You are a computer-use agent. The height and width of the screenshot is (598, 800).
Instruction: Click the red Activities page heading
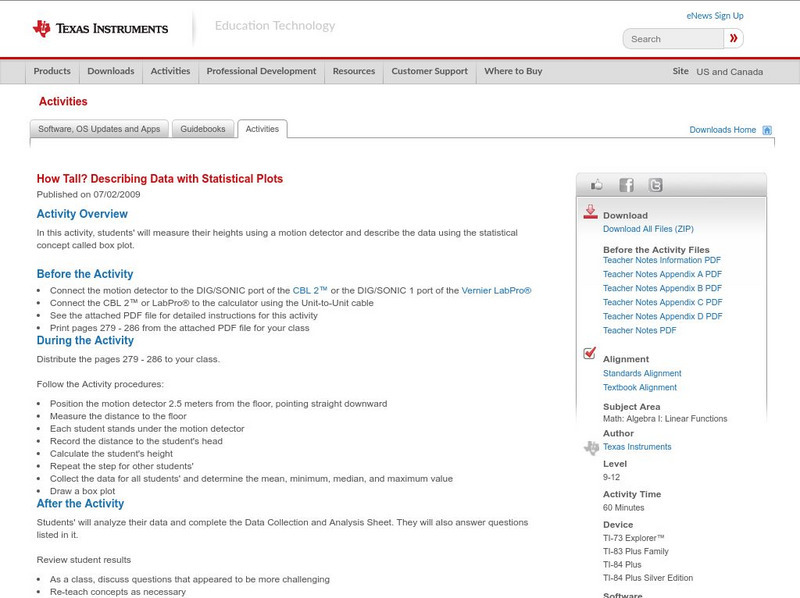click(63, 102)
